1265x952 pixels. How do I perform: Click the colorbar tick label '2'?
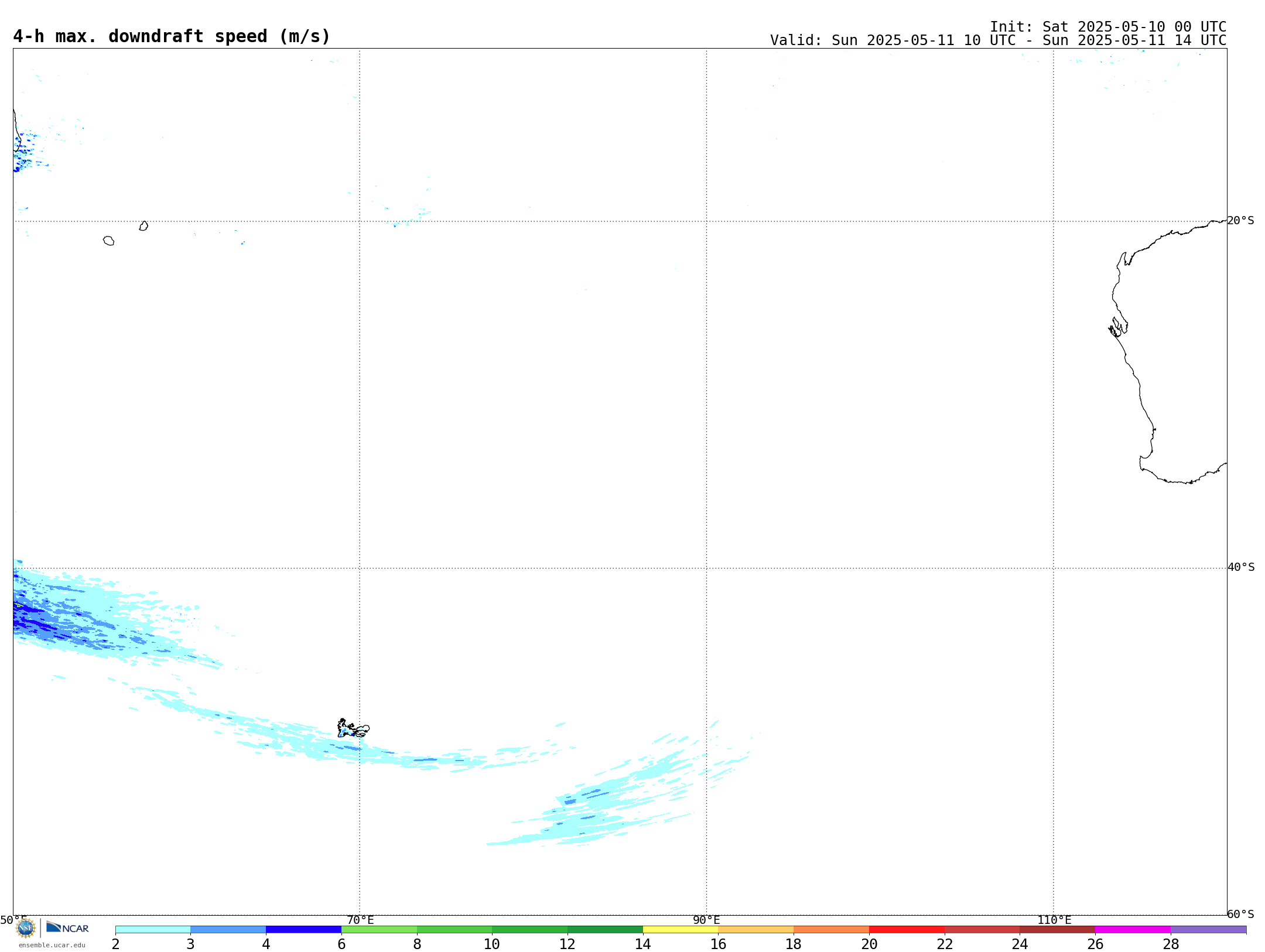coord(115,944)
